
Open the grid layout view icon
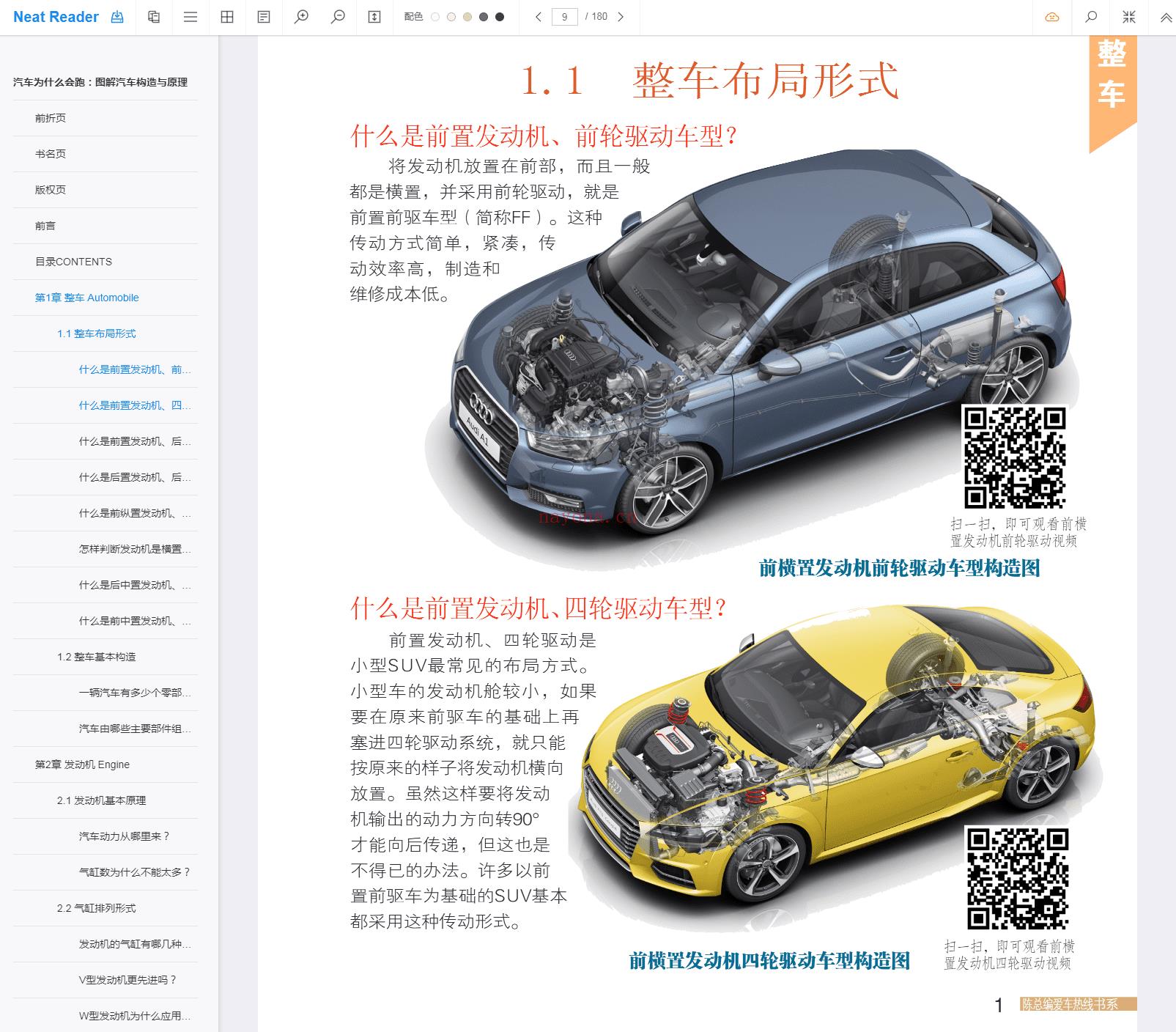point(227,17)
